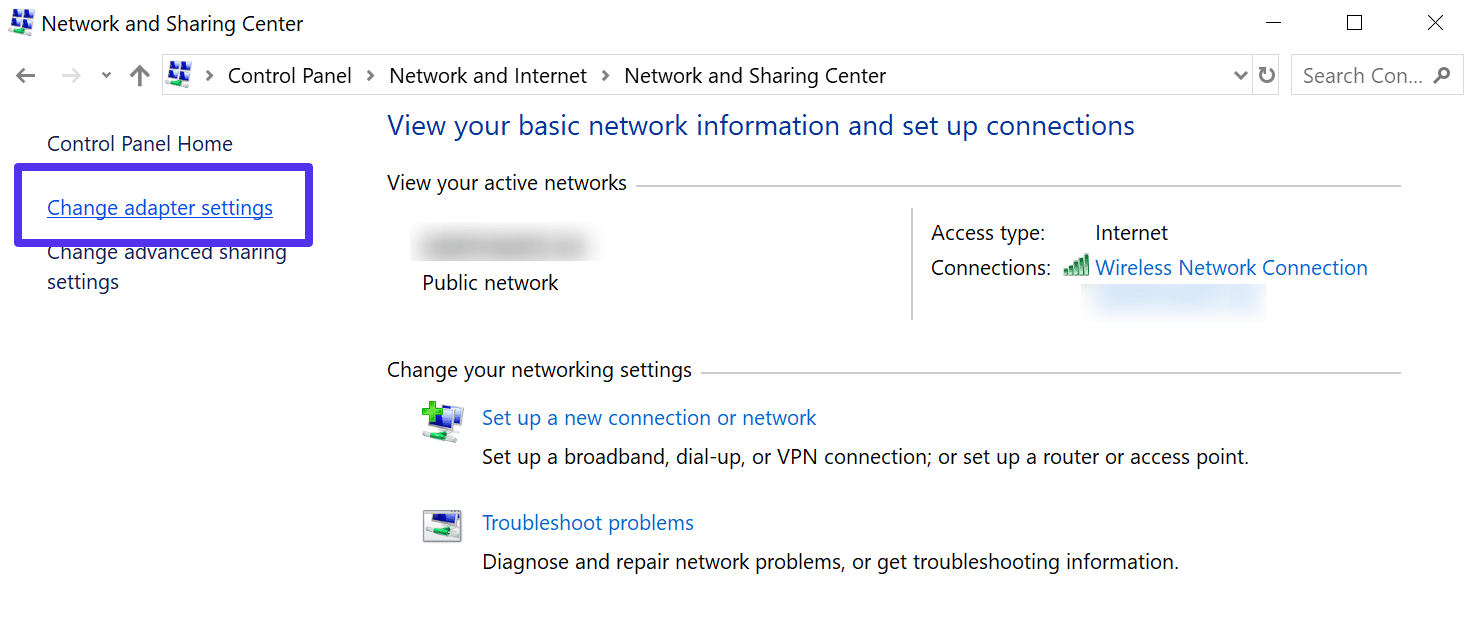The image size is (1469, 626).
Task: Click the search magnifier icon
Action: pos(1440,75)
